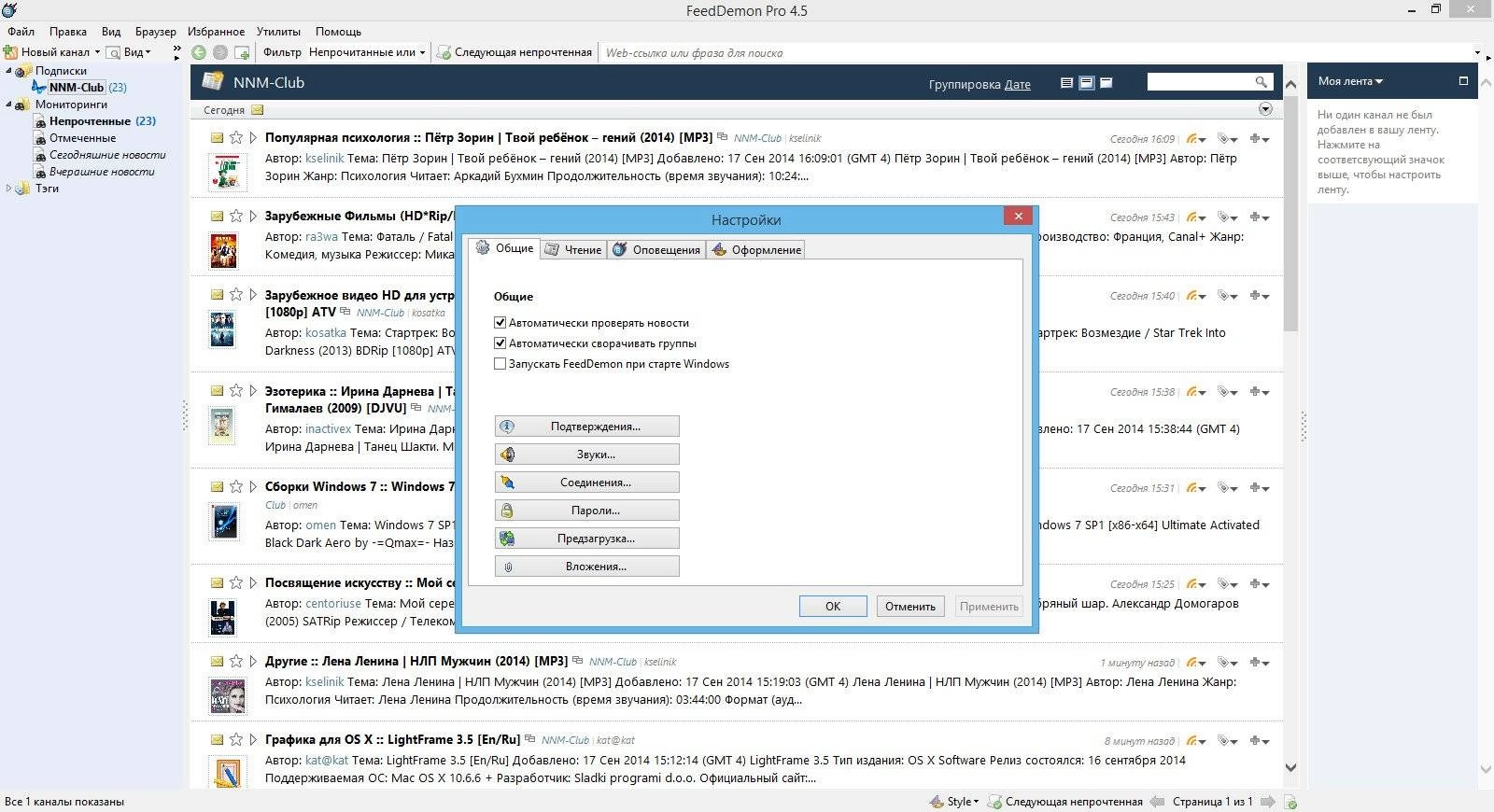Switch to the Чтение settings tab

[573, 249]
